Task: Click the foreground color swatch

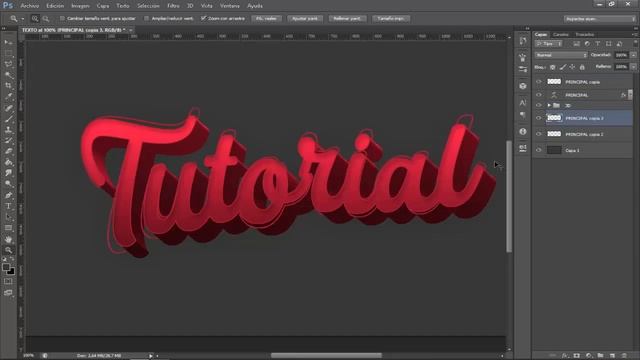Action: [x=6, y=267]
